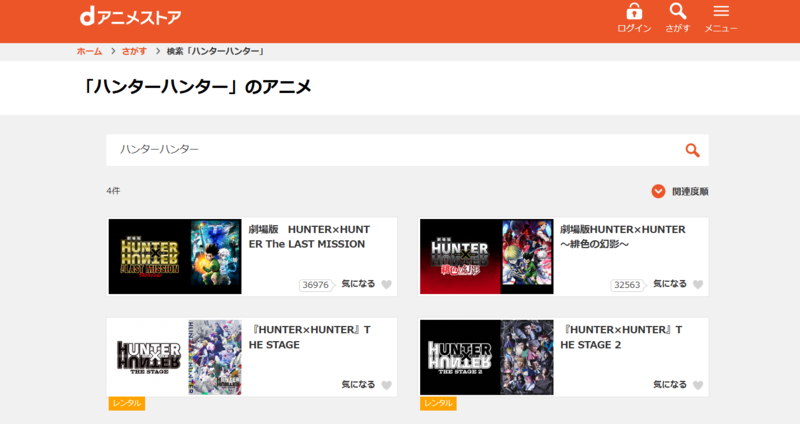
Task: Click inside the ハンターハンター search field
Action: click(x=390, y=150)
